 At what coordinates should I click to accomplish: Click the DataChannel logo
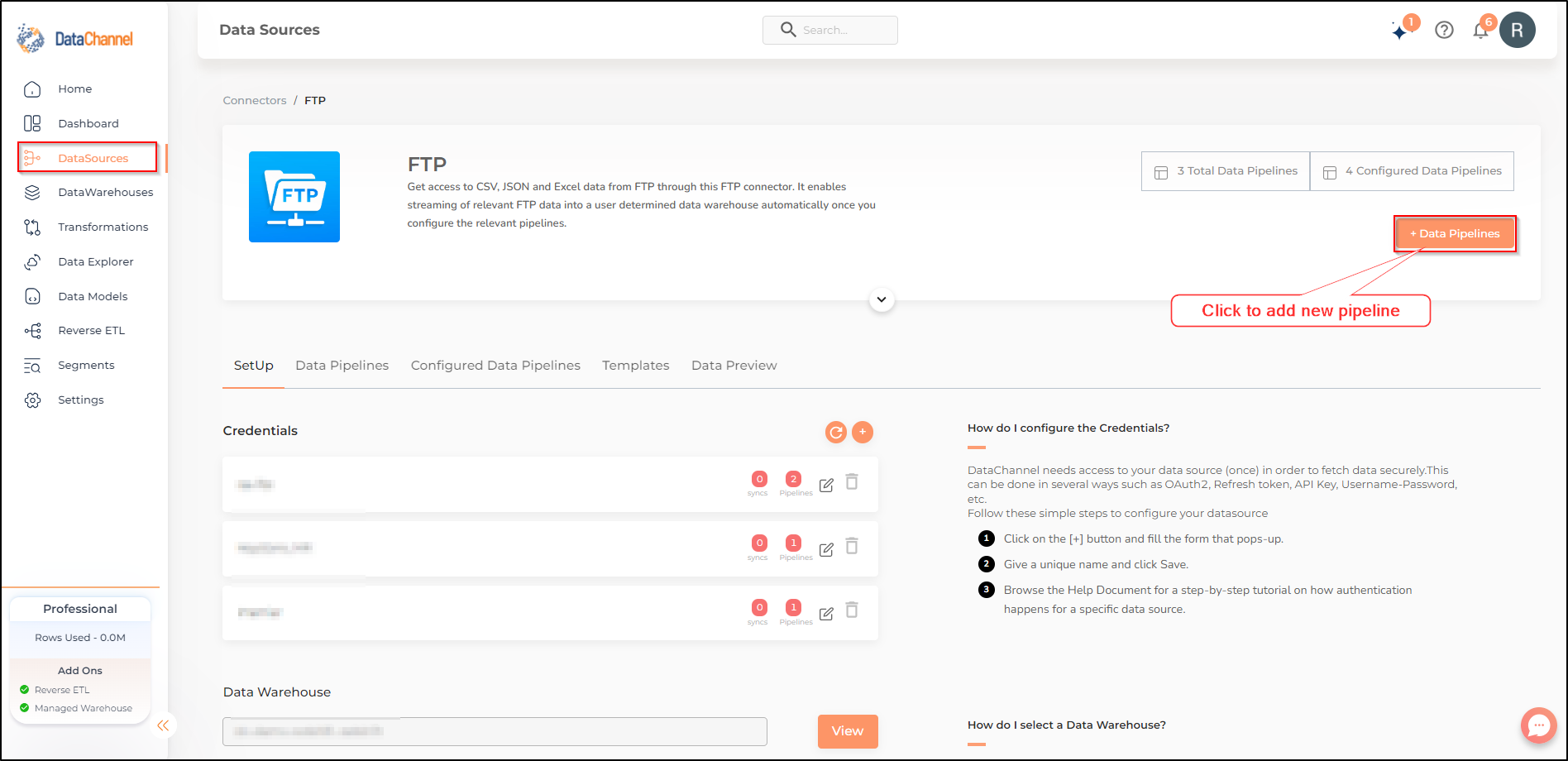click(x=74, y=38)
